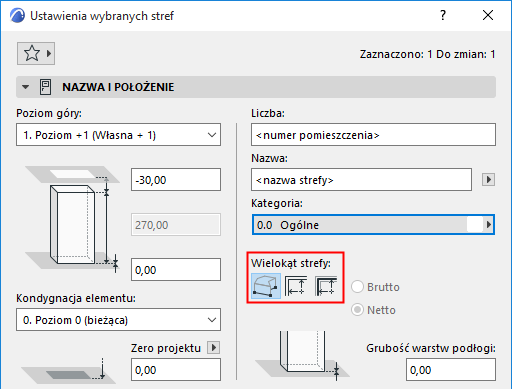Screen dimensions: 512x389
Task: Select the Brutto radio button
Action: (357, 287)
